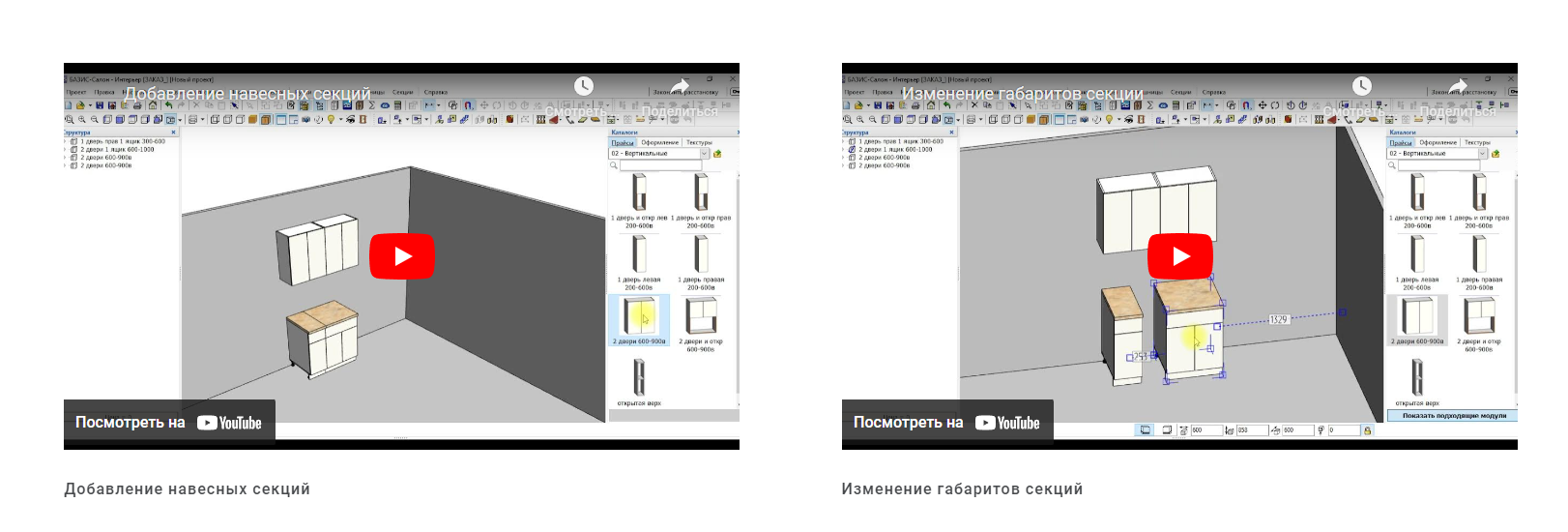Select highlighted "2 двери 600-900в" thumbnail in Добавление video

click(x=639, y=317)
